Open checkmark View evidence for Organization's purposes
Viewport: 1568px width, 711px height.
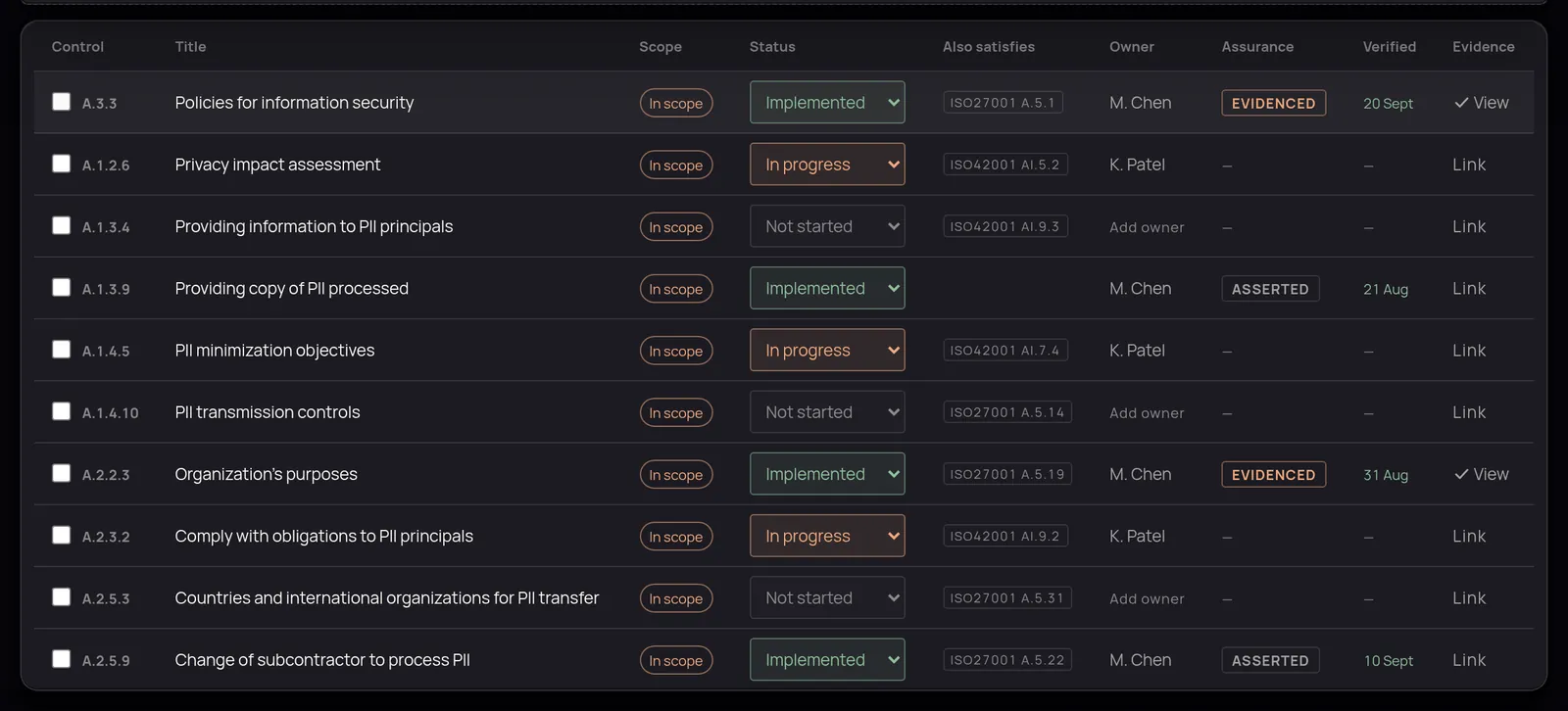point(1481,474)
